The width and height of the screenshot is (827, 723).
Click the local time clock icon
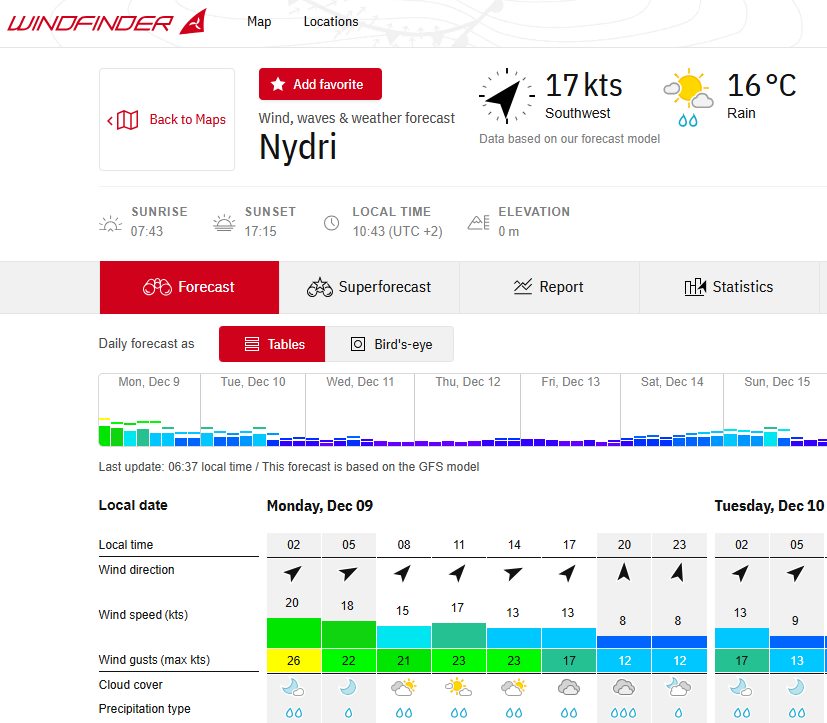click(331, 223)
